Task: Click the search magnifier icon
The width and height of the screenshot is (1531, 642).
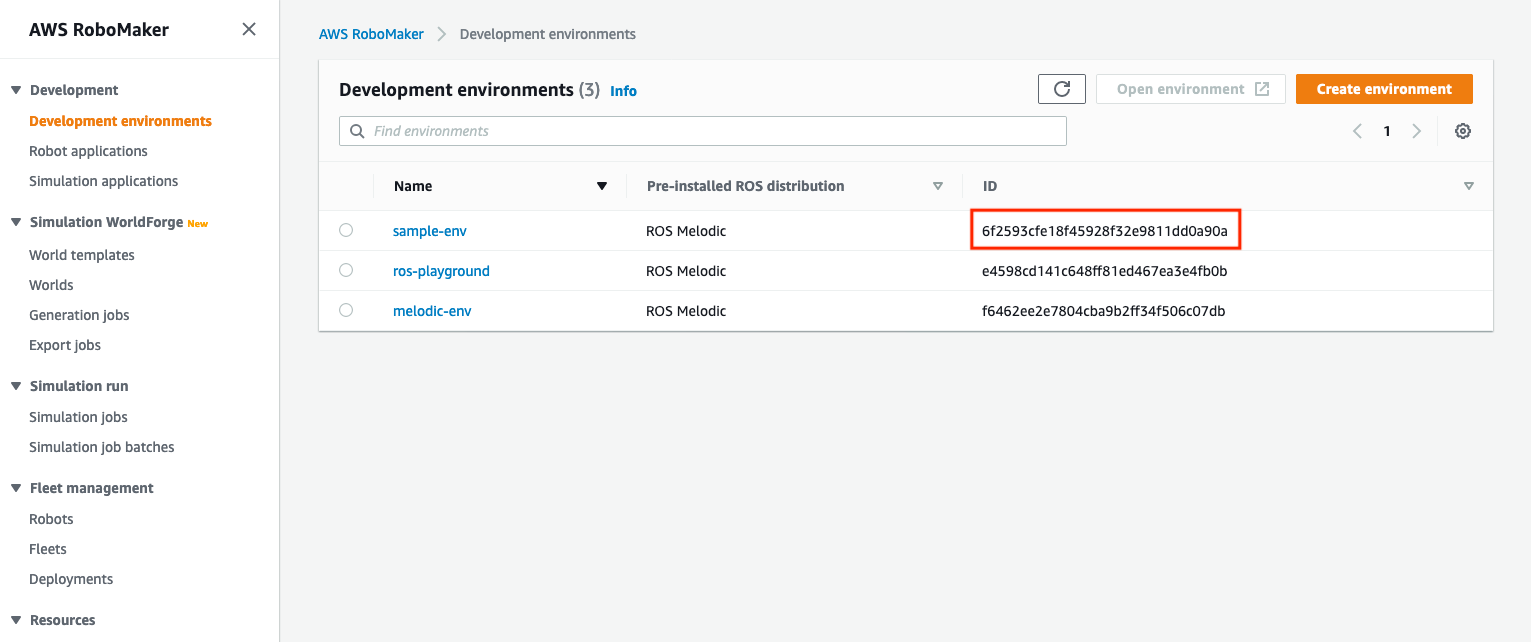Action: coord(357,131)
